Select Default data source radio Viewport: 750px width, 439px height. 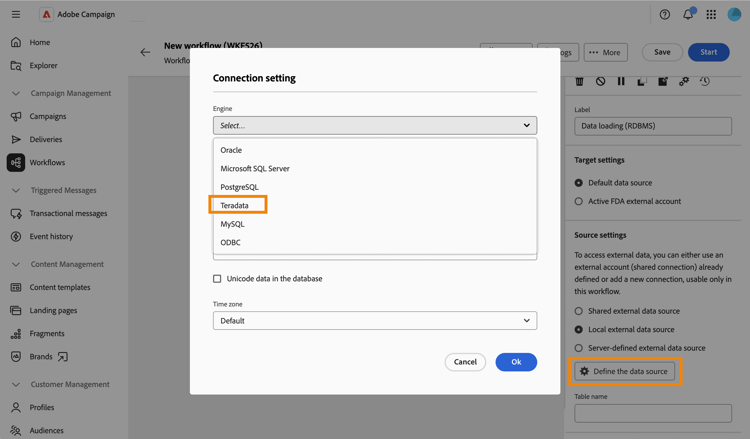(x=579, y=183)
